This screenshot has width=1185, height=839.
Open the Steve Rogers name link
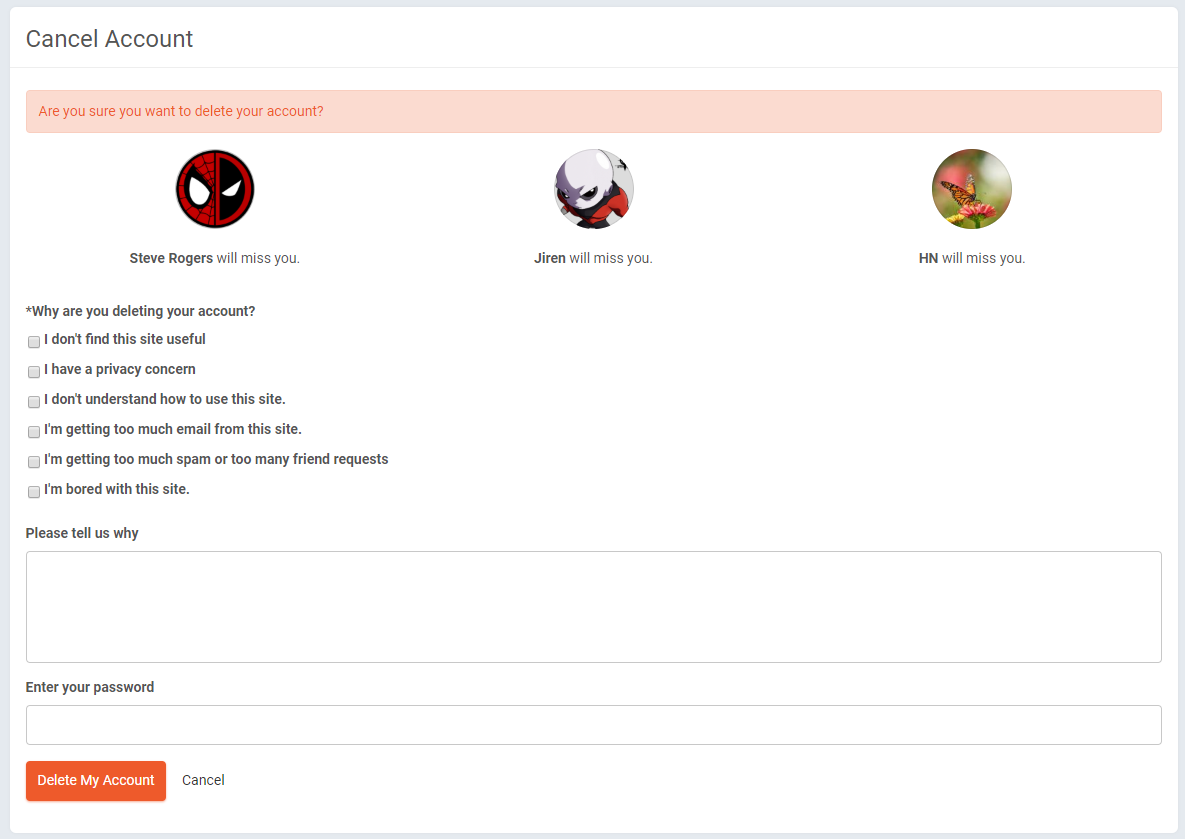coord(171,258)
